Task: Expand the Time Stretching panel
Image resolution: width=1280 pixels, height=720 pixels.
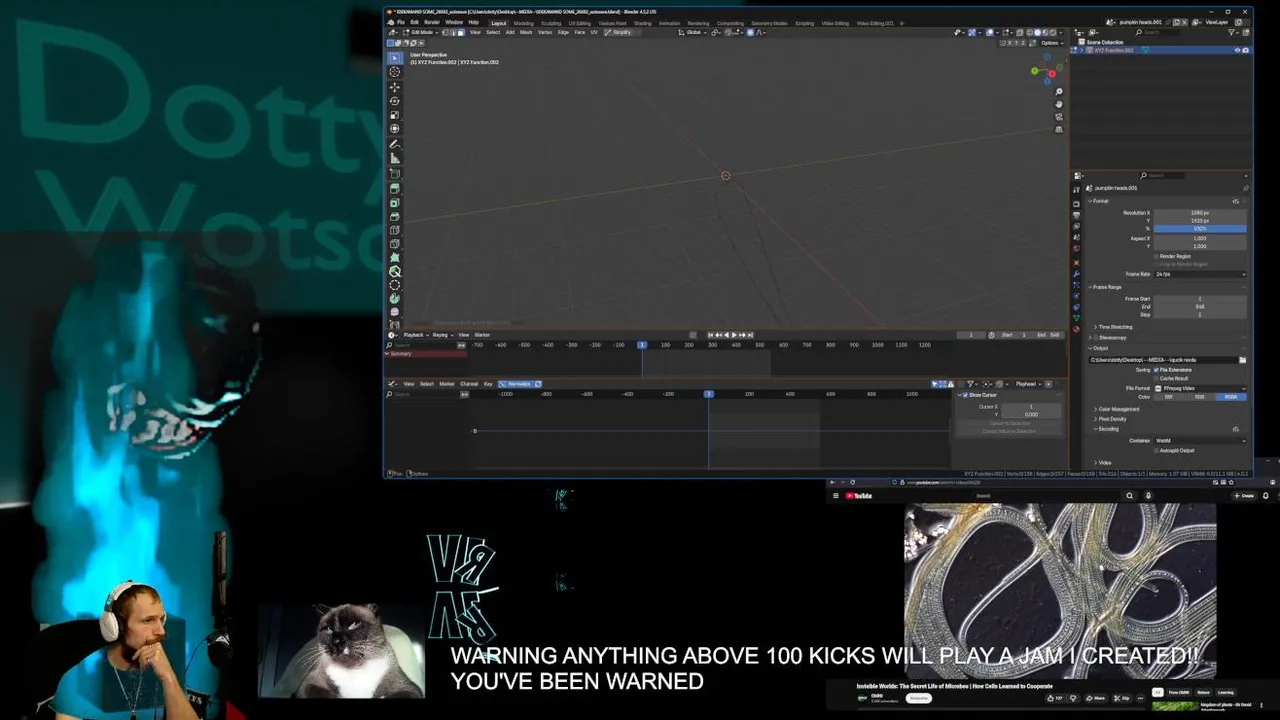Action: click(x=1114, y=327)
